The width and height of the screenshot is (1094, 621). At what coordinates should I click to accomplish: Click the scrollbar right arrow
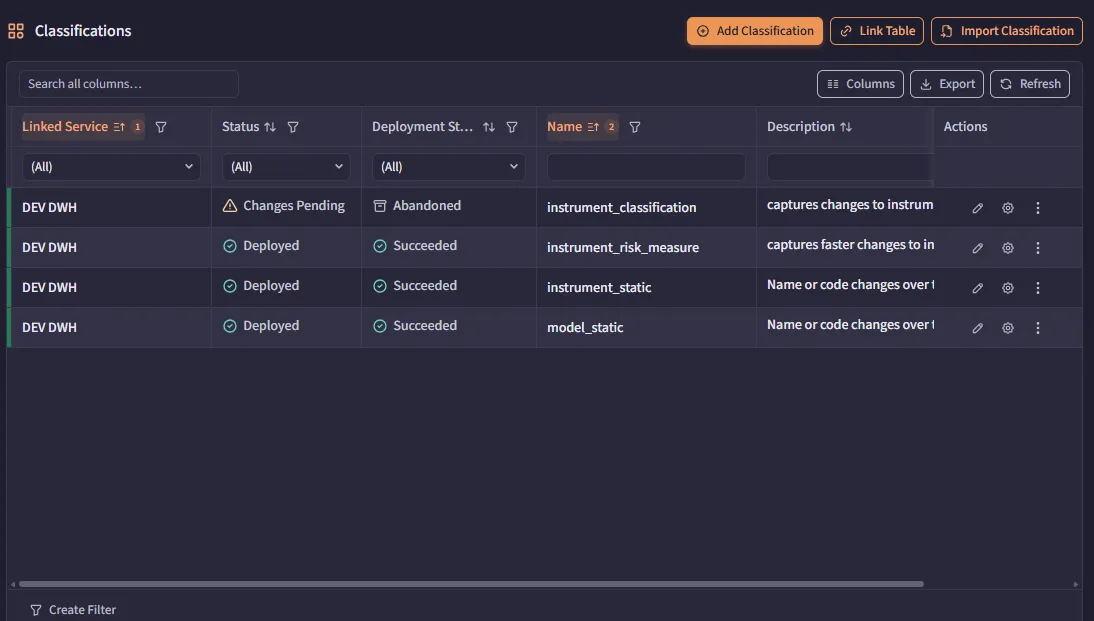(x=1075, y=584)
